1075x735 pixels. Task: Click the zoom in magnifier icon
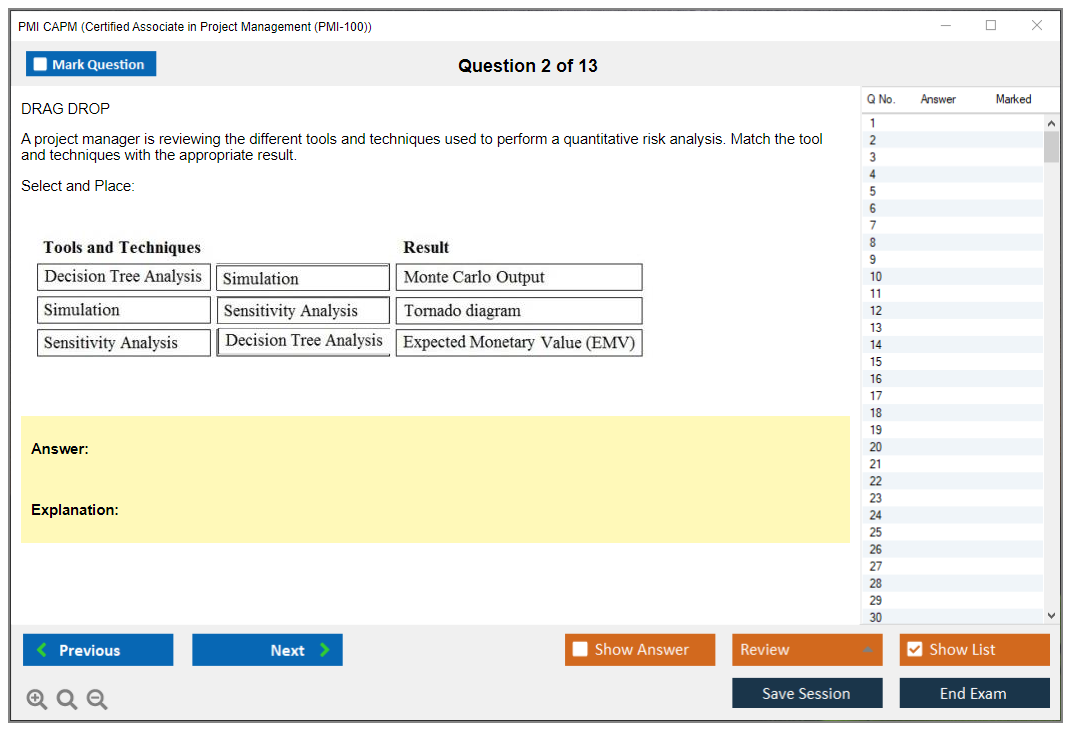37,700
